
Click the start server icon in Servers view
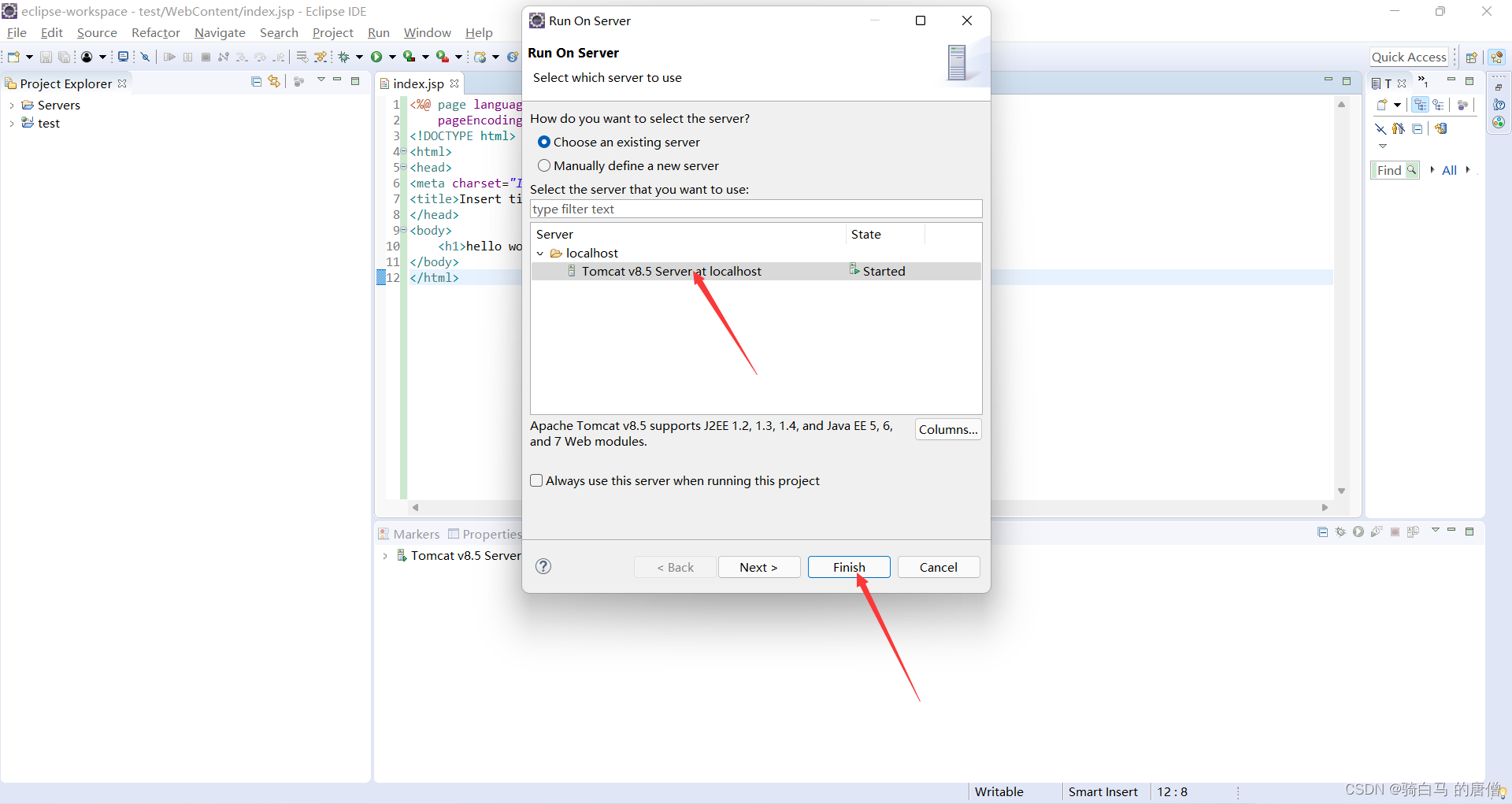[1358, 532]
